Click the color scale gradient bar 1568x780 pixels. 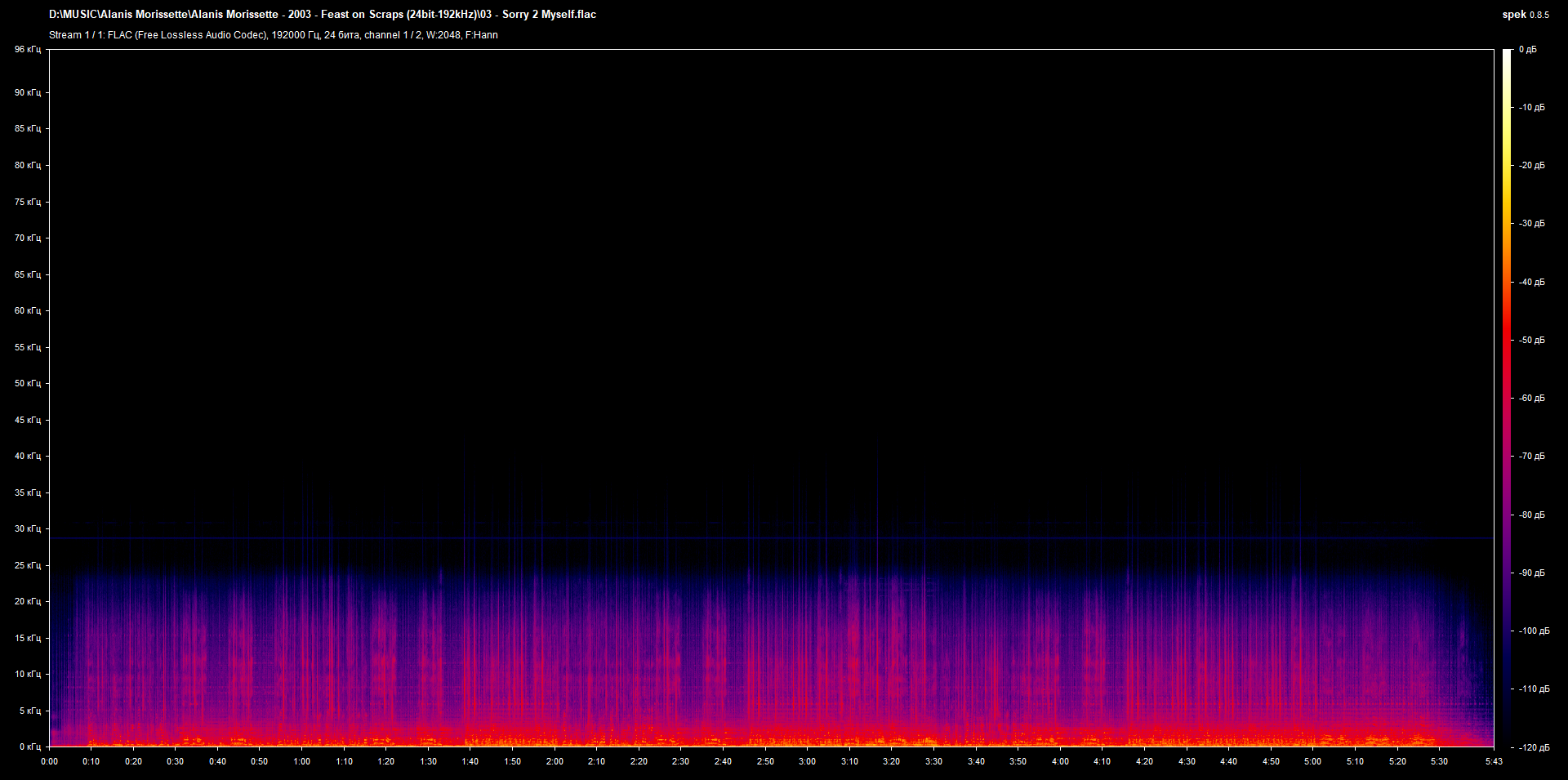pyautogui.click(x=1507, y=398)
